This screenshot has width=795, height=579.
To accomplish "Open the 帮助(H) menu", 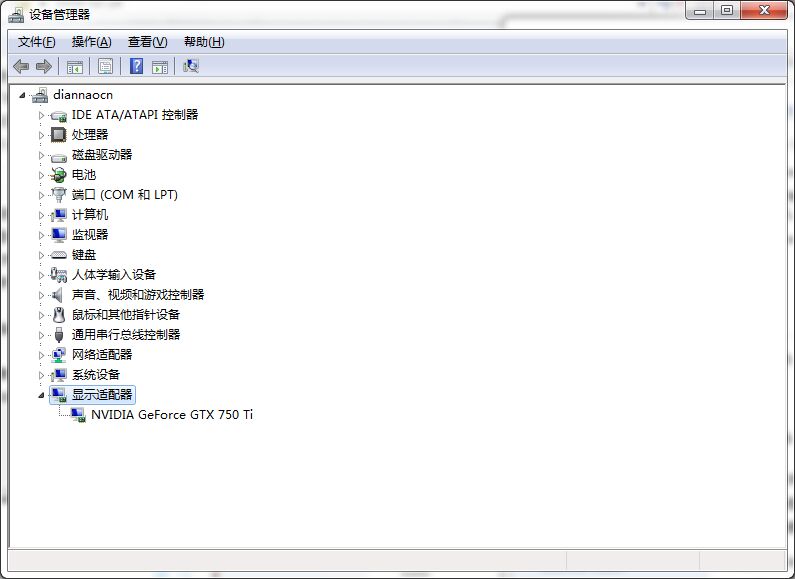I will 204,41.
